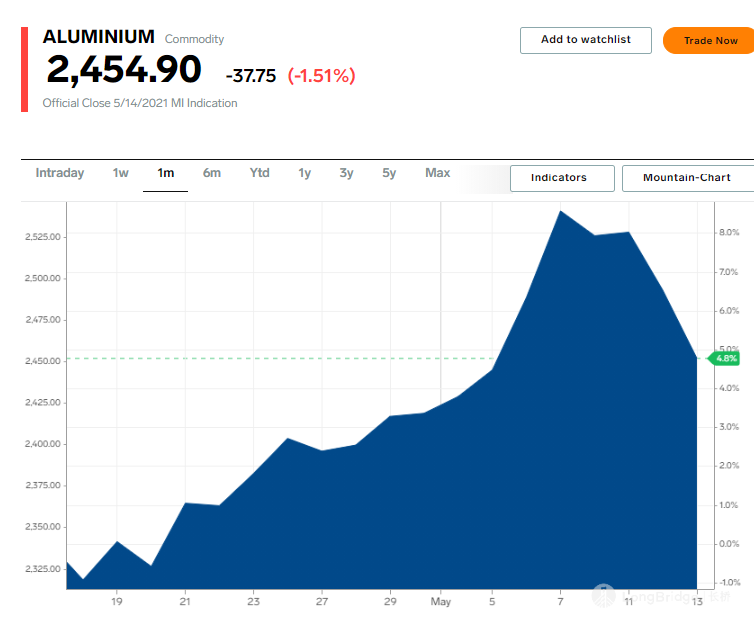Add Aluminium to watchlist
Screen dimensions: 754x625
(586, 40)
